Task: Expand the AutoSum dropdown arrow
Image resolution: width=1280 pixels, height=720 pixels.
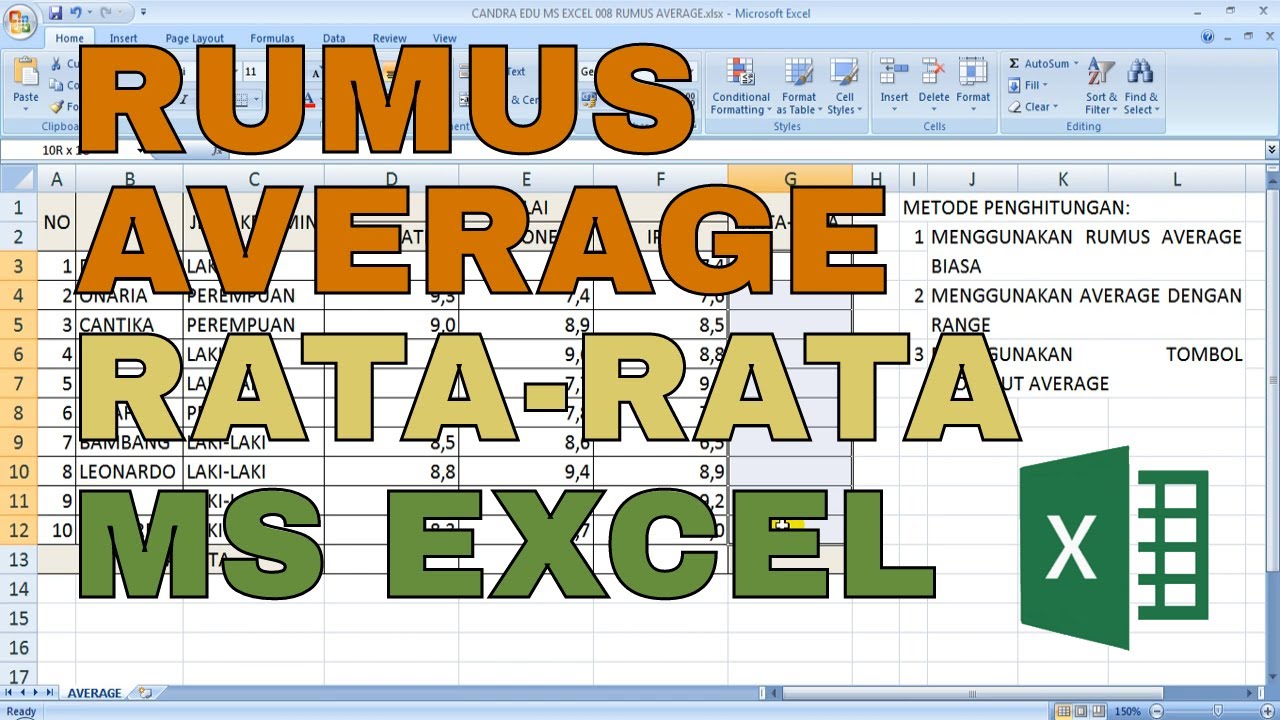Action: point(1076,63)
